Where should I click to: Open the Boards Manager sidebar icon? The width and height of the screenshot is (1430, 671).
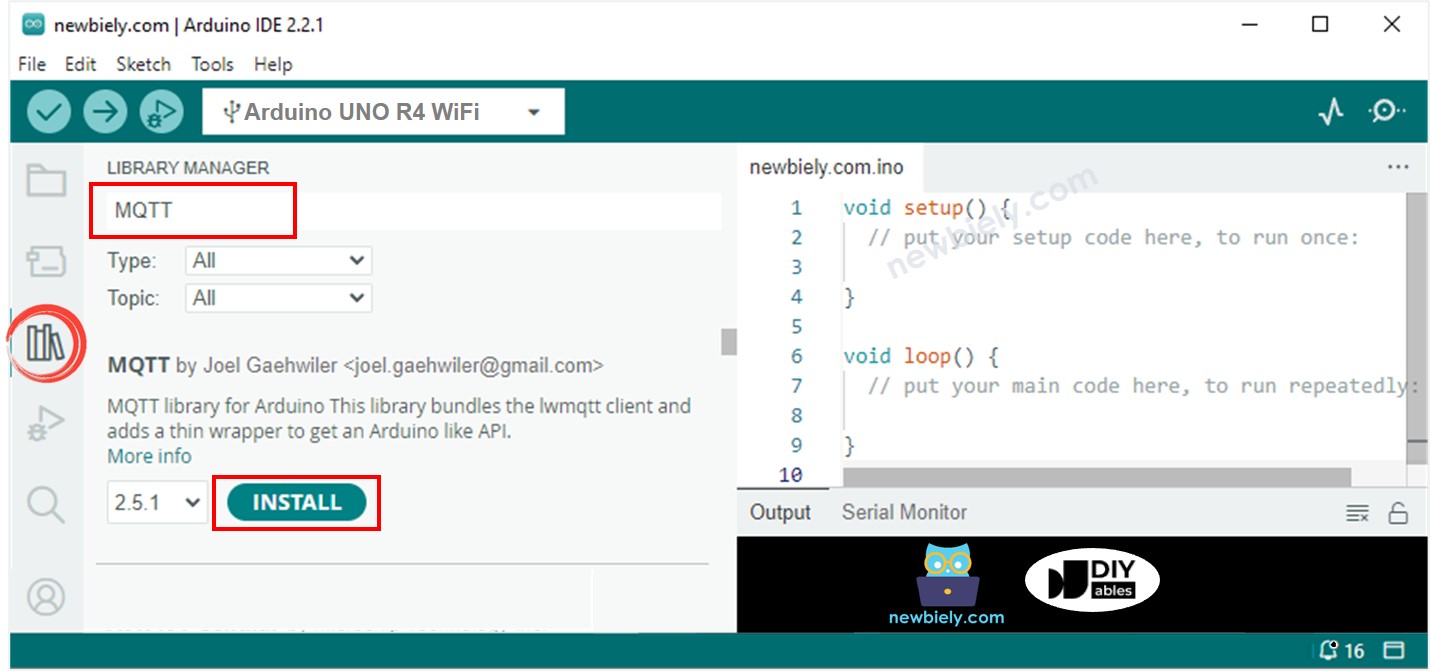[45, 259]
